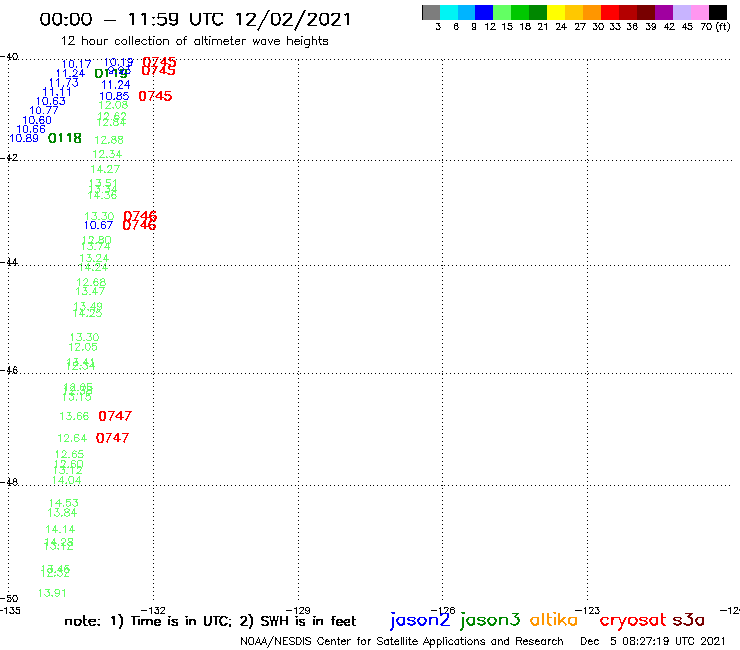Screen dimensions: 740x650
Task: Click the wave height value 12.05
Action: click(x=83, y=347)
